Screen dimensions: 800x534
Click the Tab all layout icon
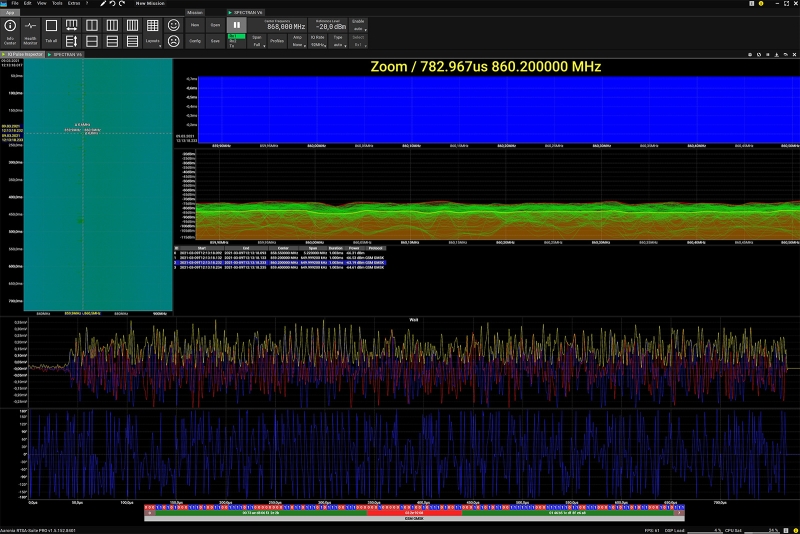pyautogui.click(x=51, y=29)
